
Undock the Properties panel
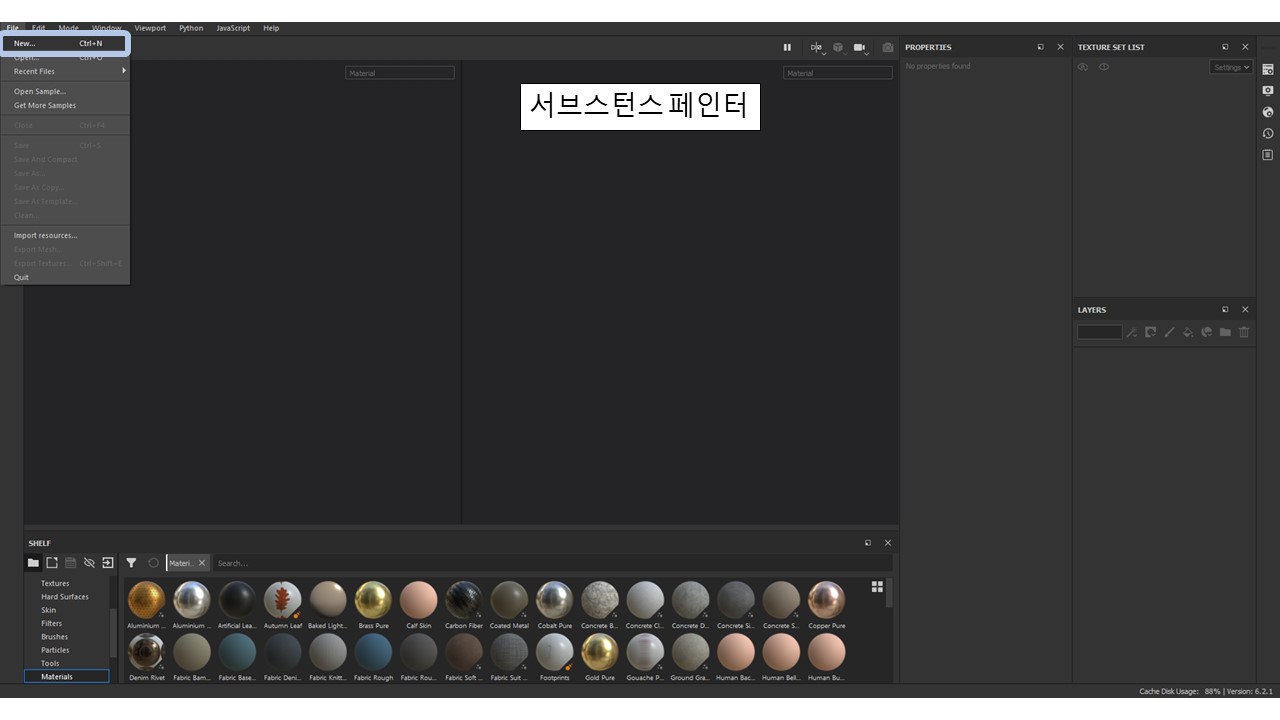point(1040,47)
